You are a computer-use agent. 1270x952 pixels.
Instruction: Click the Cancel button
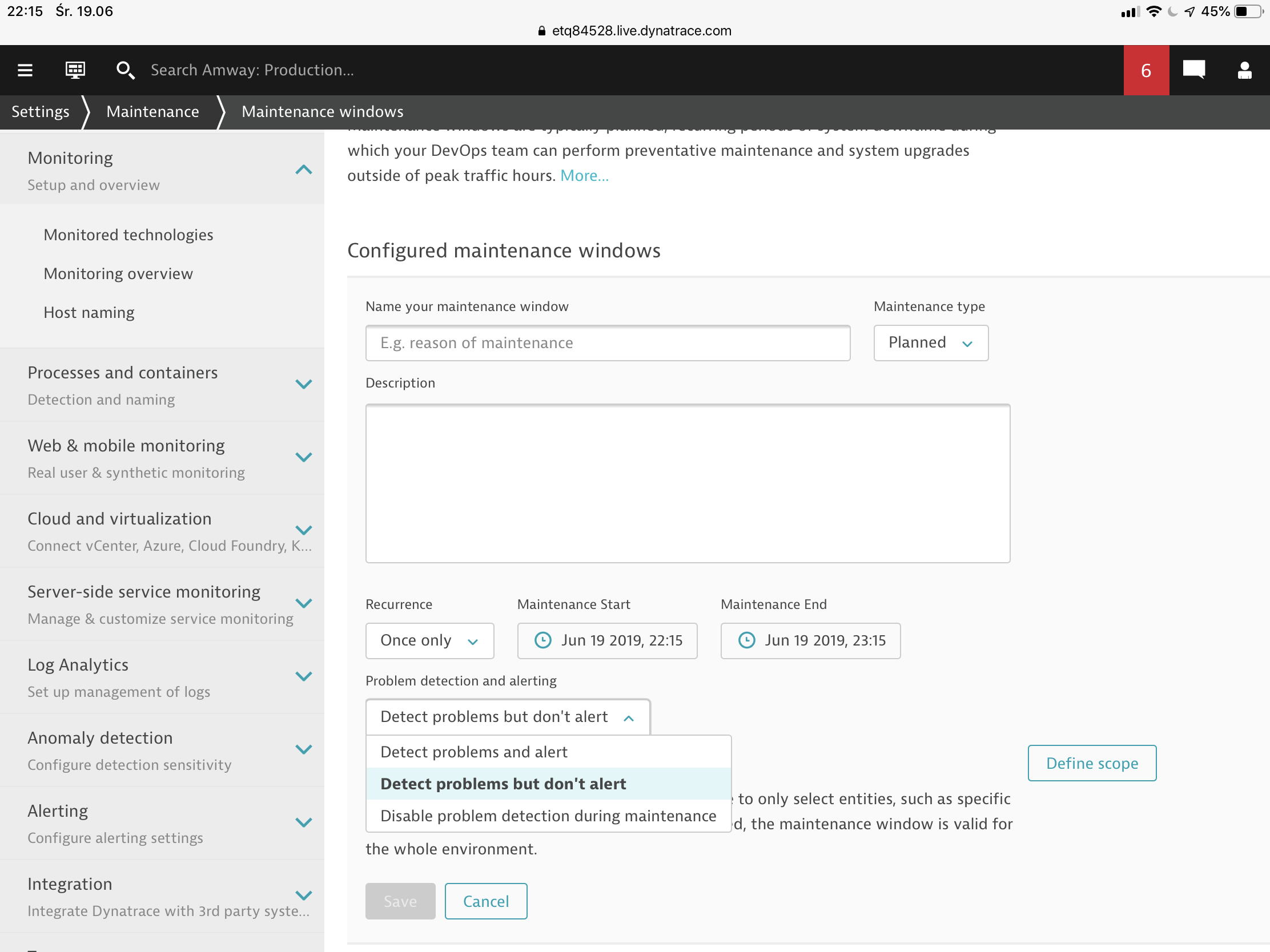coord(486,901)
